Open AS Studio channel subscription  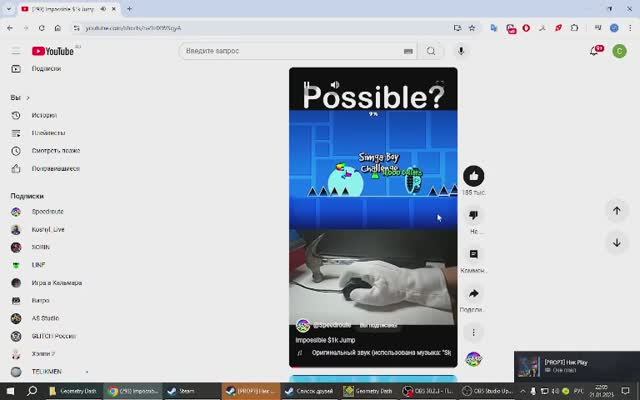click(45, 318)
